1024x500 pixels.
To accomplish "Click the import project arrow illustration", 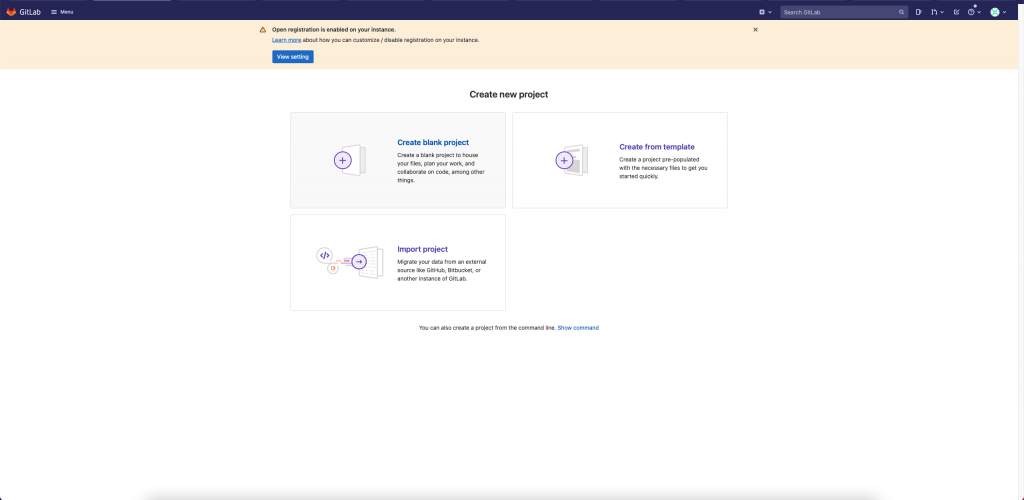I will click(359, 262).
